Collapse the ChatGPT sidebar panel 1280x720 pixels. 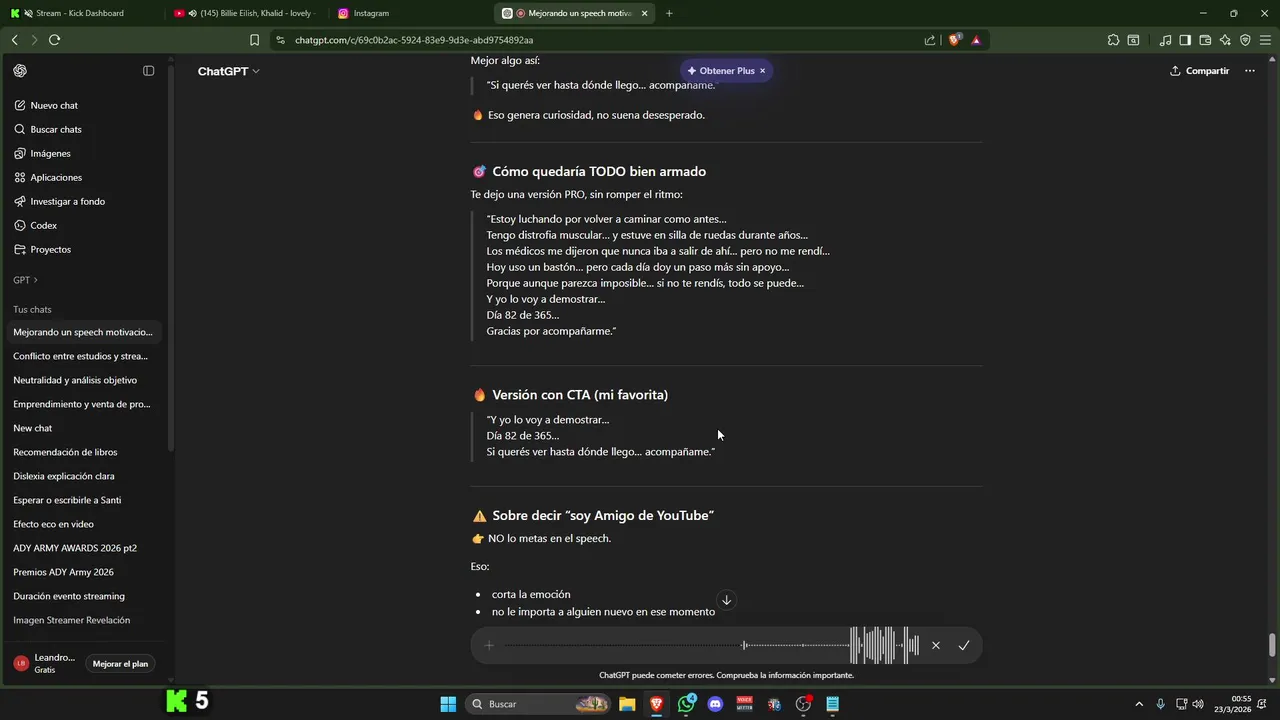point(149,71)
